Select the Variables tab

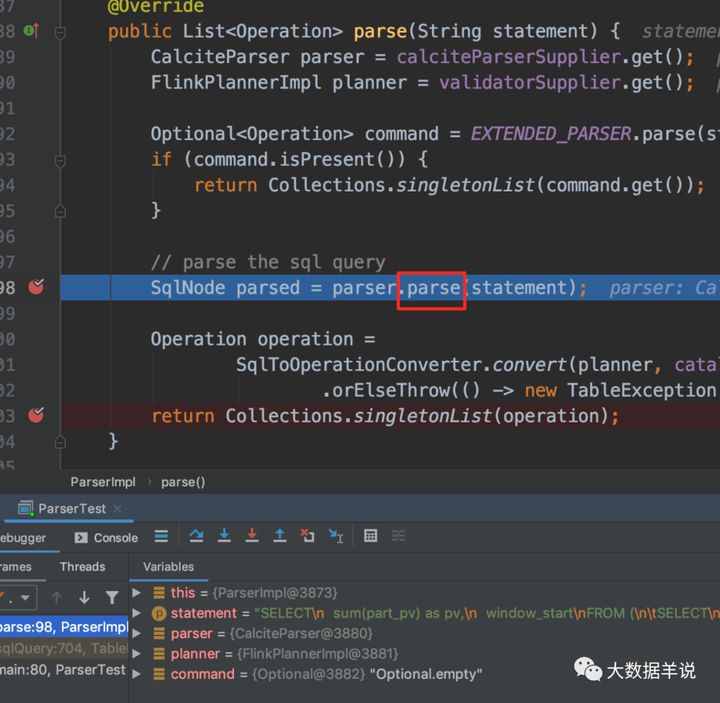point(168,567)
